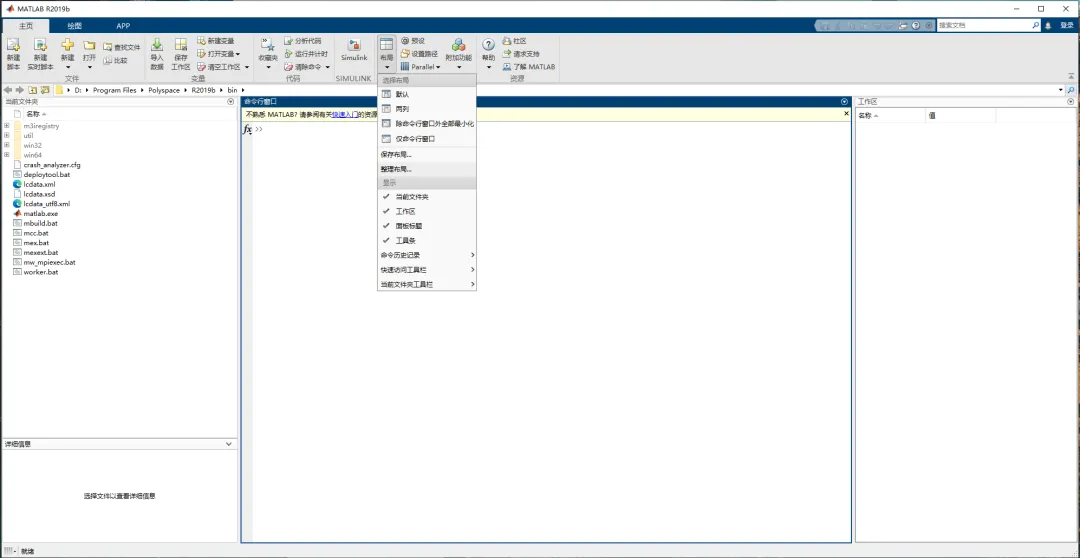Screen dimensions: 1080x558
Task: Click 比较 (Compare) in the toolstrip
Action: pos(115,61)
